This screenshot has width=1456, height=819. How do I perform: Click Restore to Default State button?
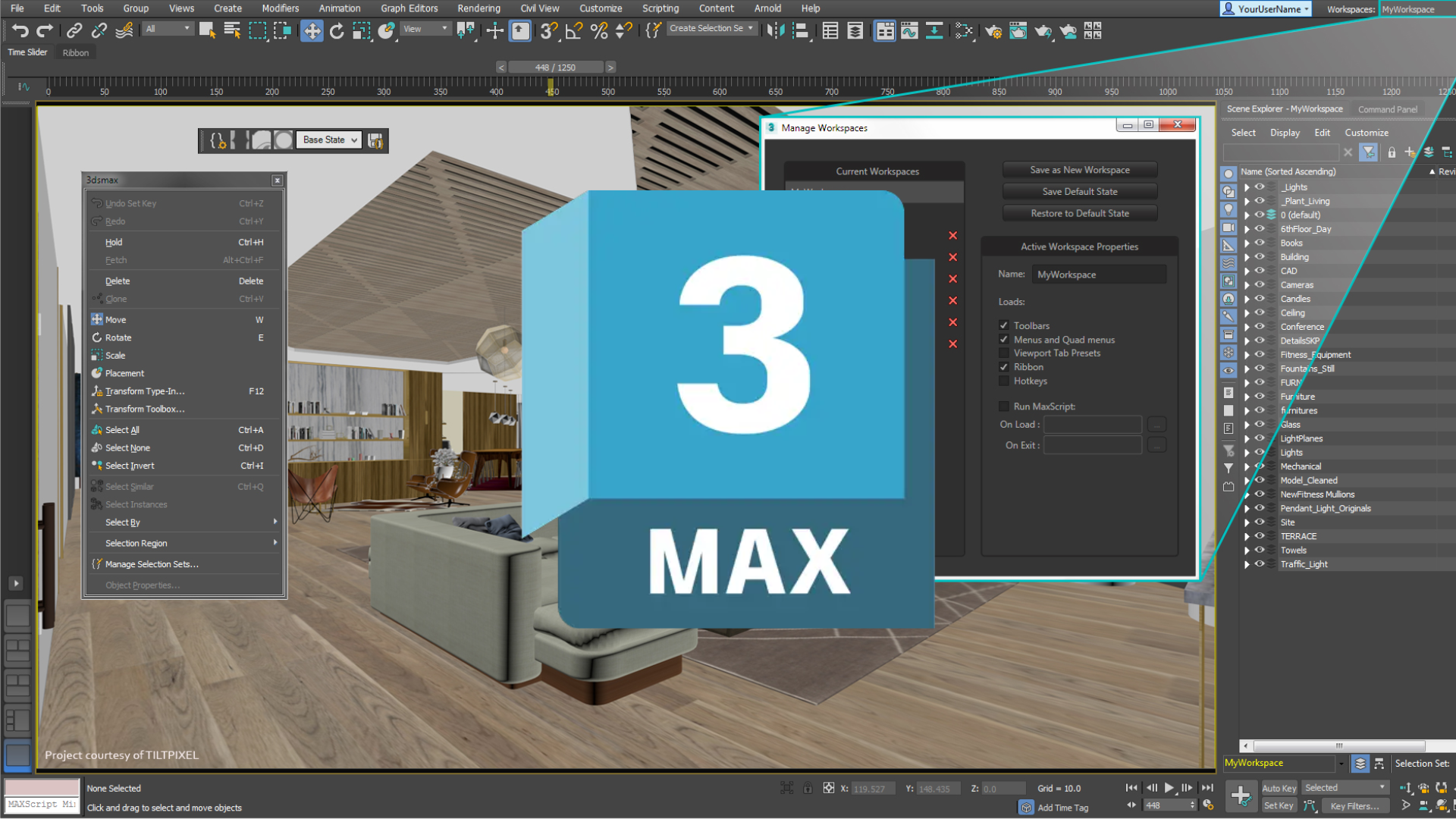[1080, 213]
